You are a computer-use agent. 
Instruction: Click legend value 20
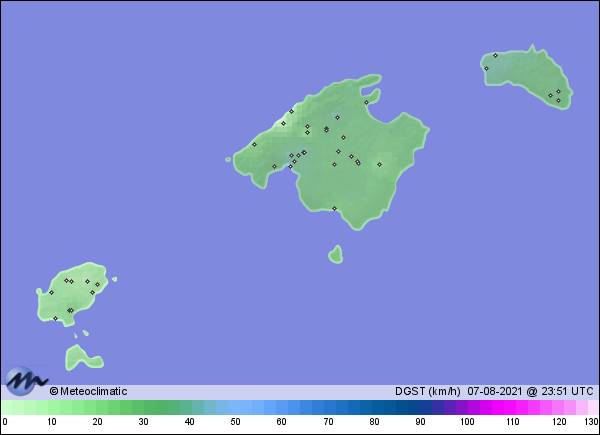click(x=97, y=422)
